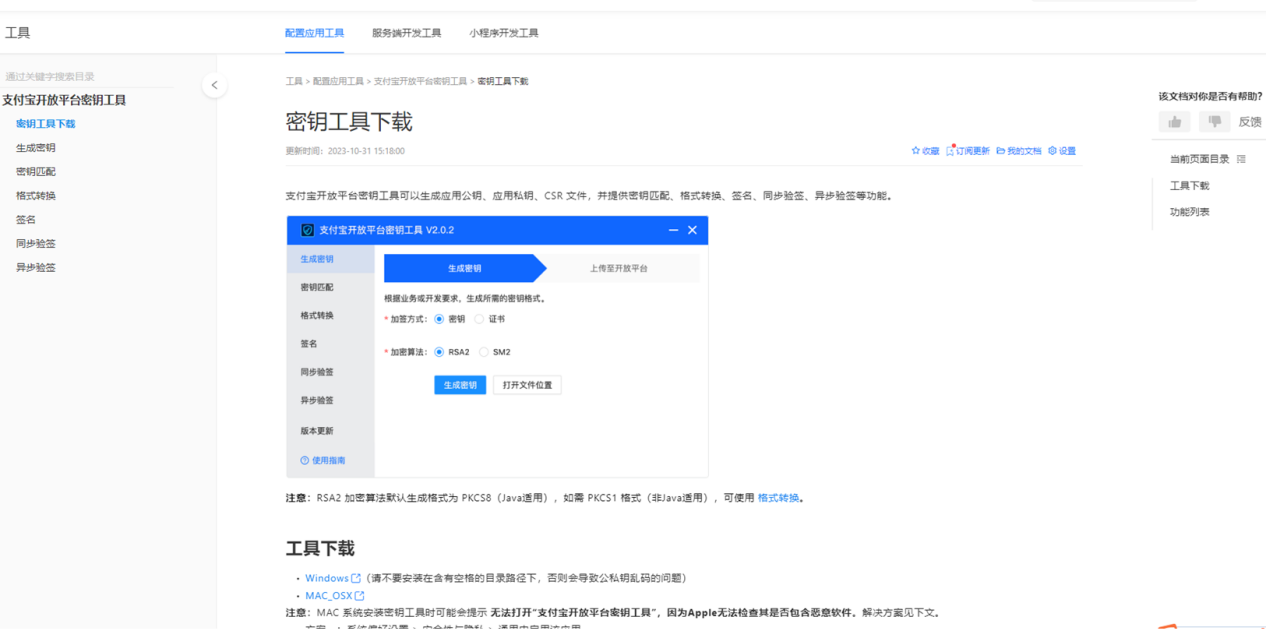Click the external-link icon next to Windows
The height and width of the screenshot is (631, 1266).
(356, 578)
